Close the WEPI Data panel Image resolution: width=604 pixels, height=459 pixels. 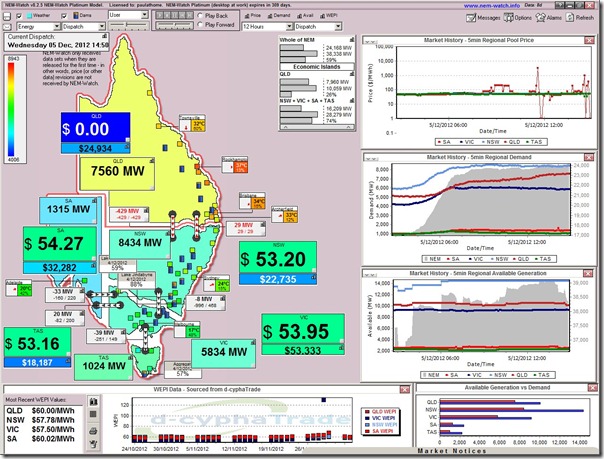coord(404,390)
